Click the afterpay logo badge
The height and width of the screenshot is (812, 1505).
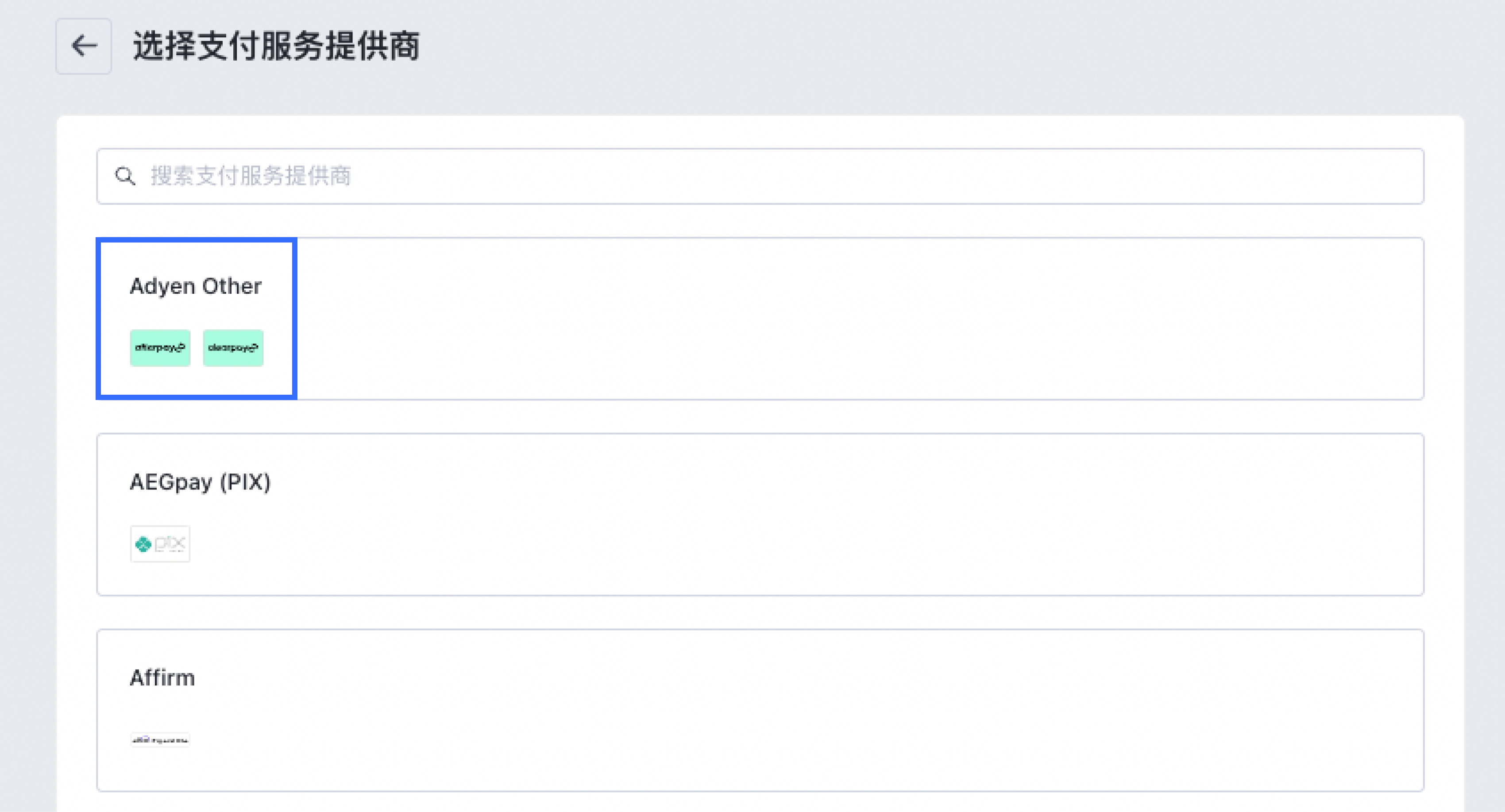pos(160,348)
